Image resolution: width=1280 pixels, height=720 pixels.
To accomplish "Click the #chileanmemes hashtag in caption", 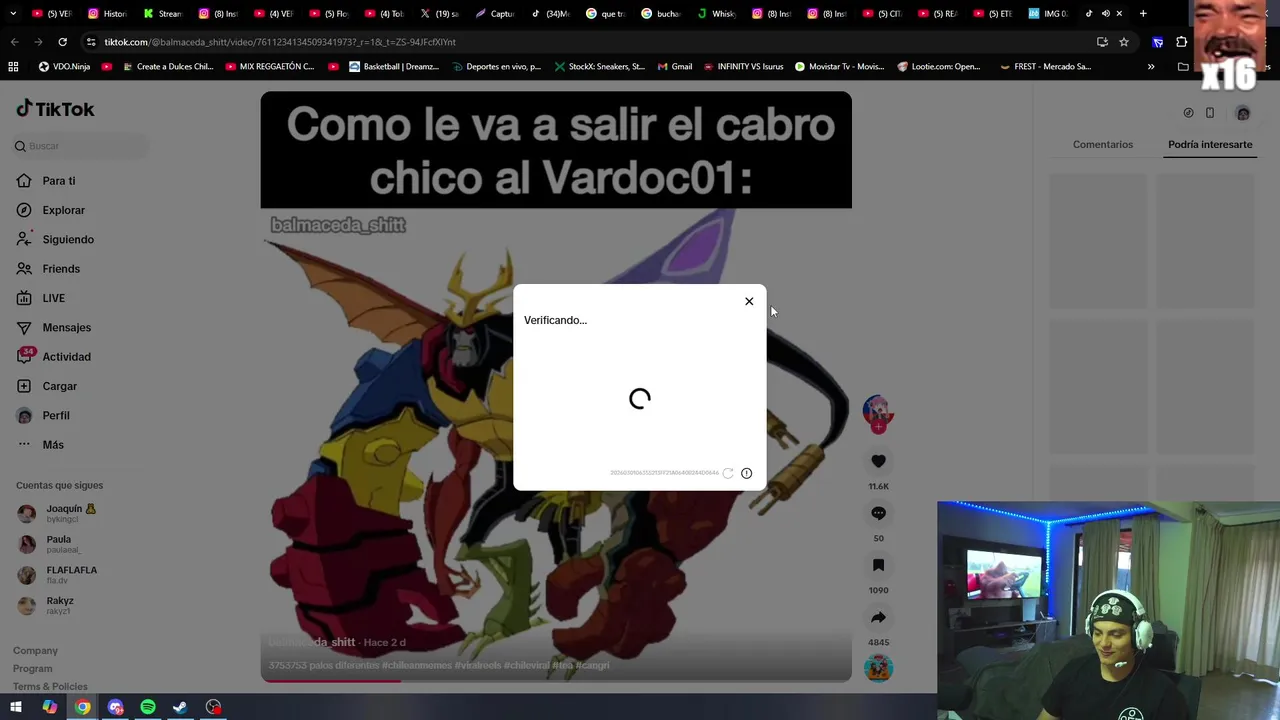I will pos(417,665).
